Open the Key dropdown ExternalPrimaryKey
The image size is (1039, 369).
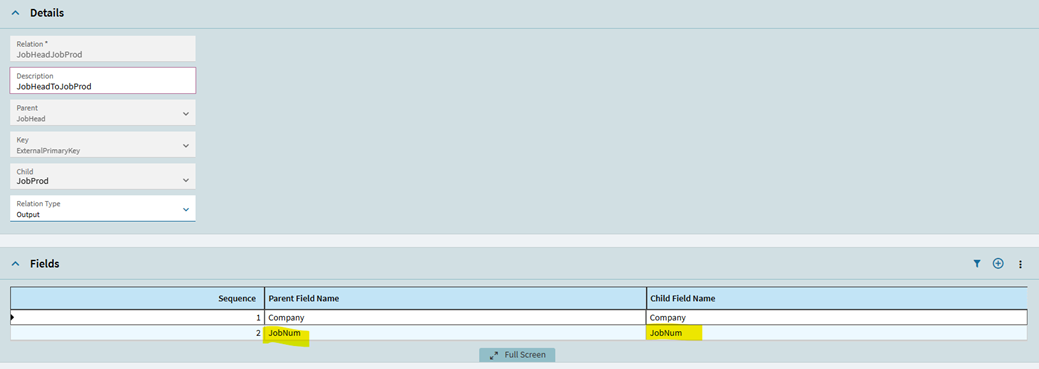pyautogui.click(x=103, y=145)
